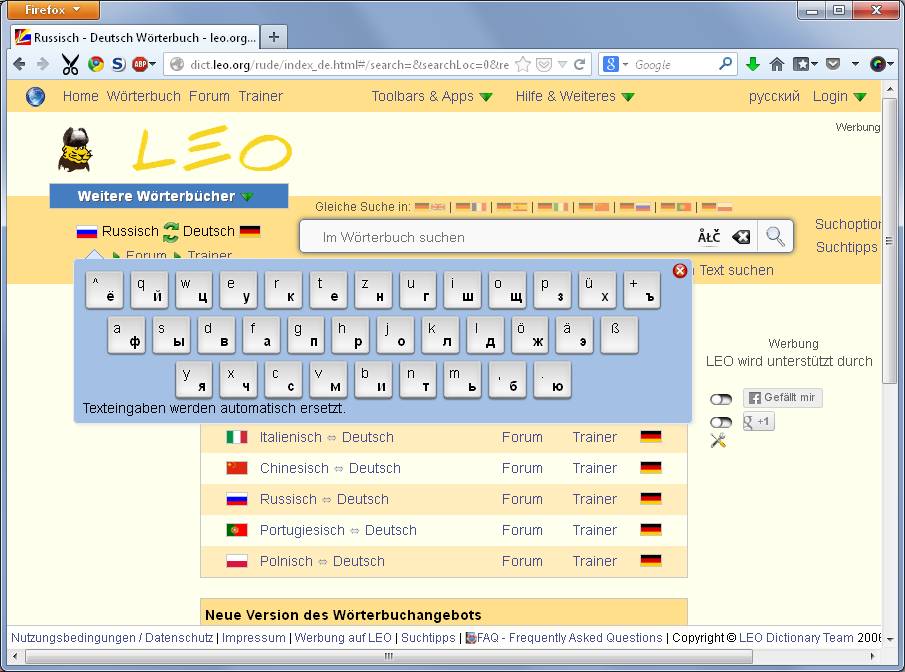Enable the Google +1 toggle
Image resolution: width=905 pixels, height=672 pixels.
(x=721, y=421)
